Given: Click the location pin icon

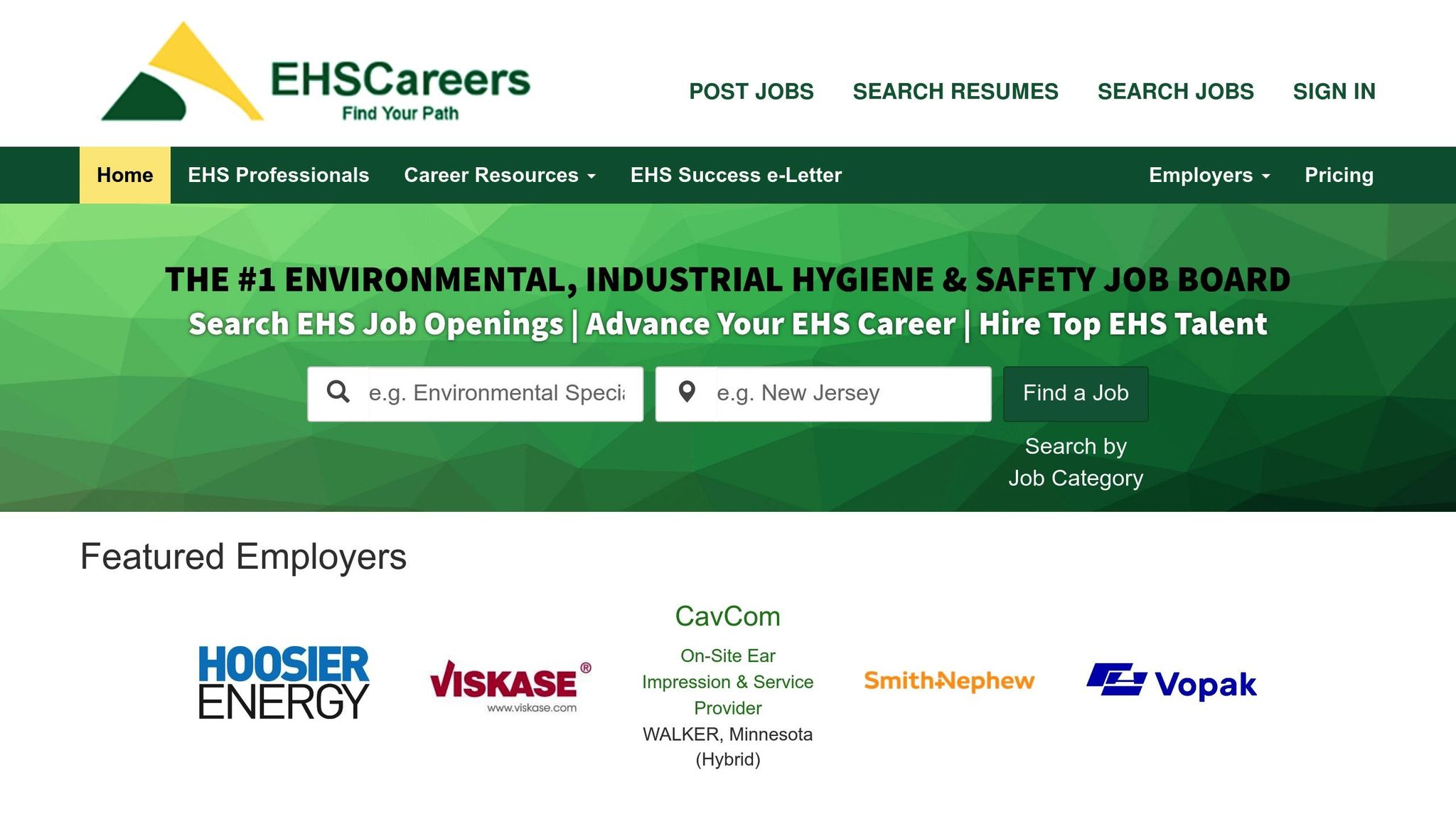Looking at the screenshot, I should pos(688,392).
